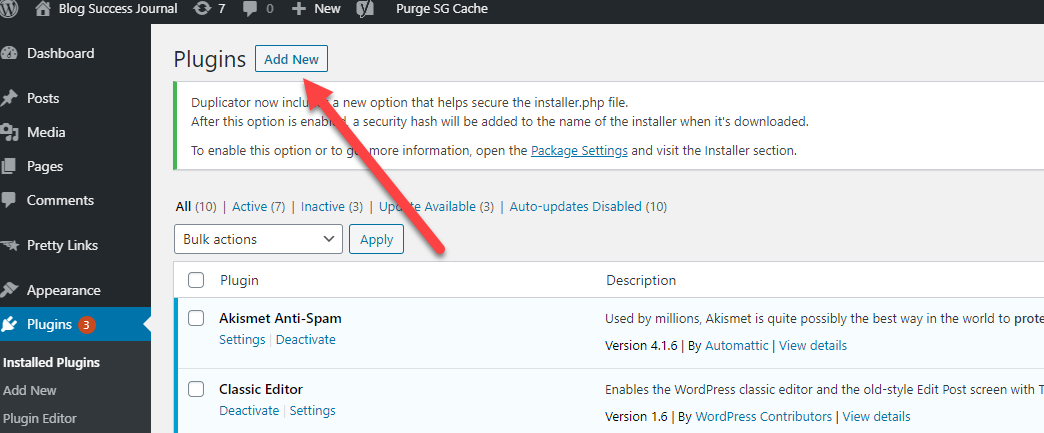Screen dimensions: 1044x433
Task: Expand the + New admin bar menu
Action: [x=316, y=9]
